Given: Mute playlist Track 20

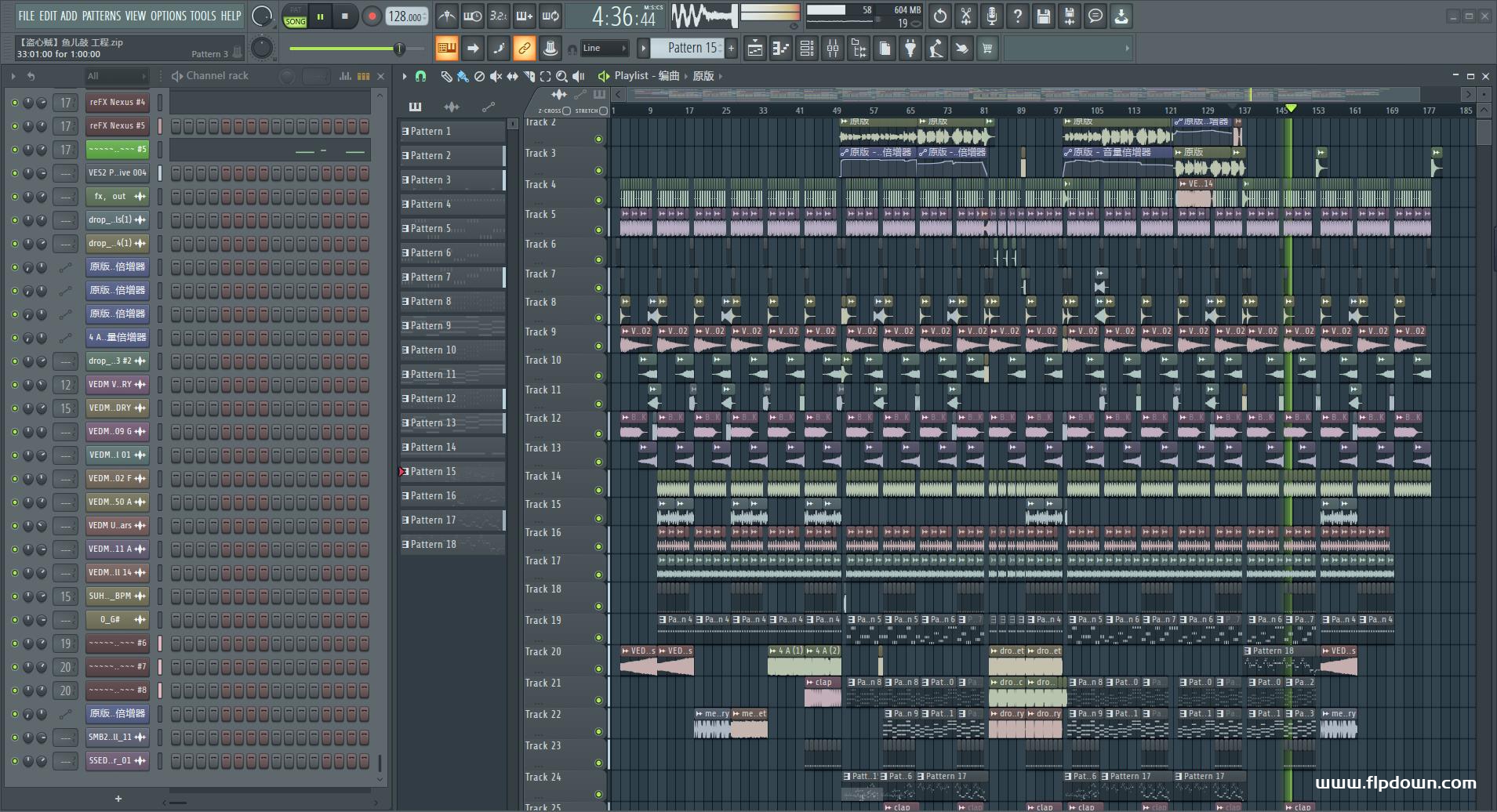Looking at the screenshot, I should pyautogui.click(x=599, y=669).
